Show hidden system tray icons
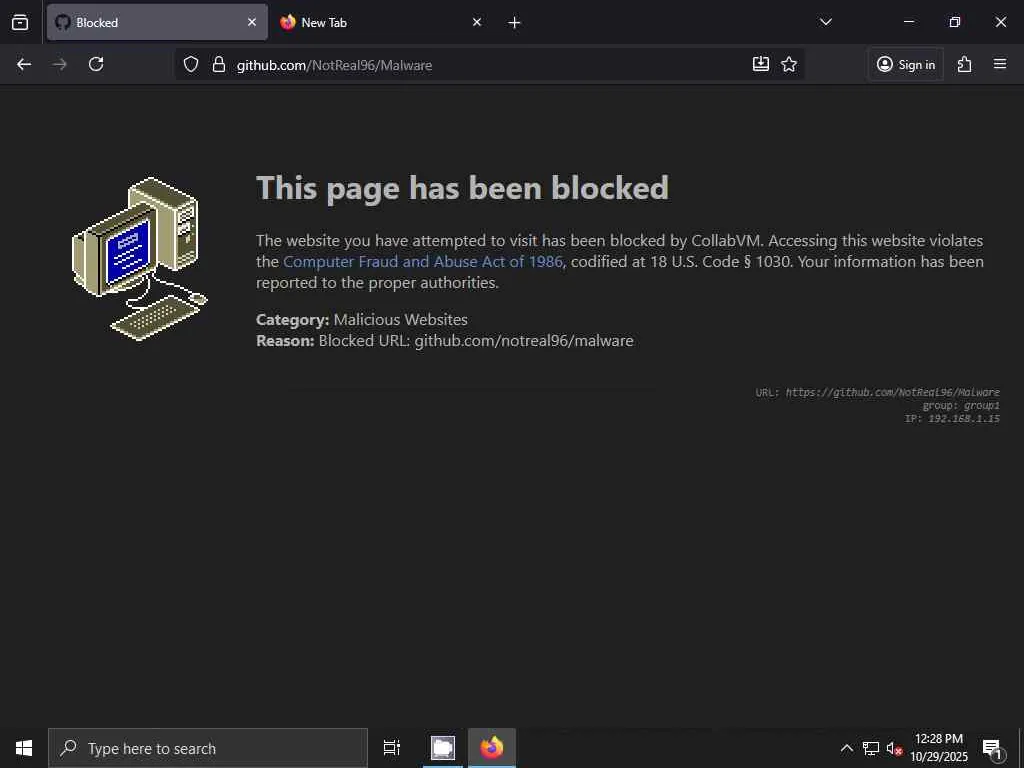 [x=846, y=748]
